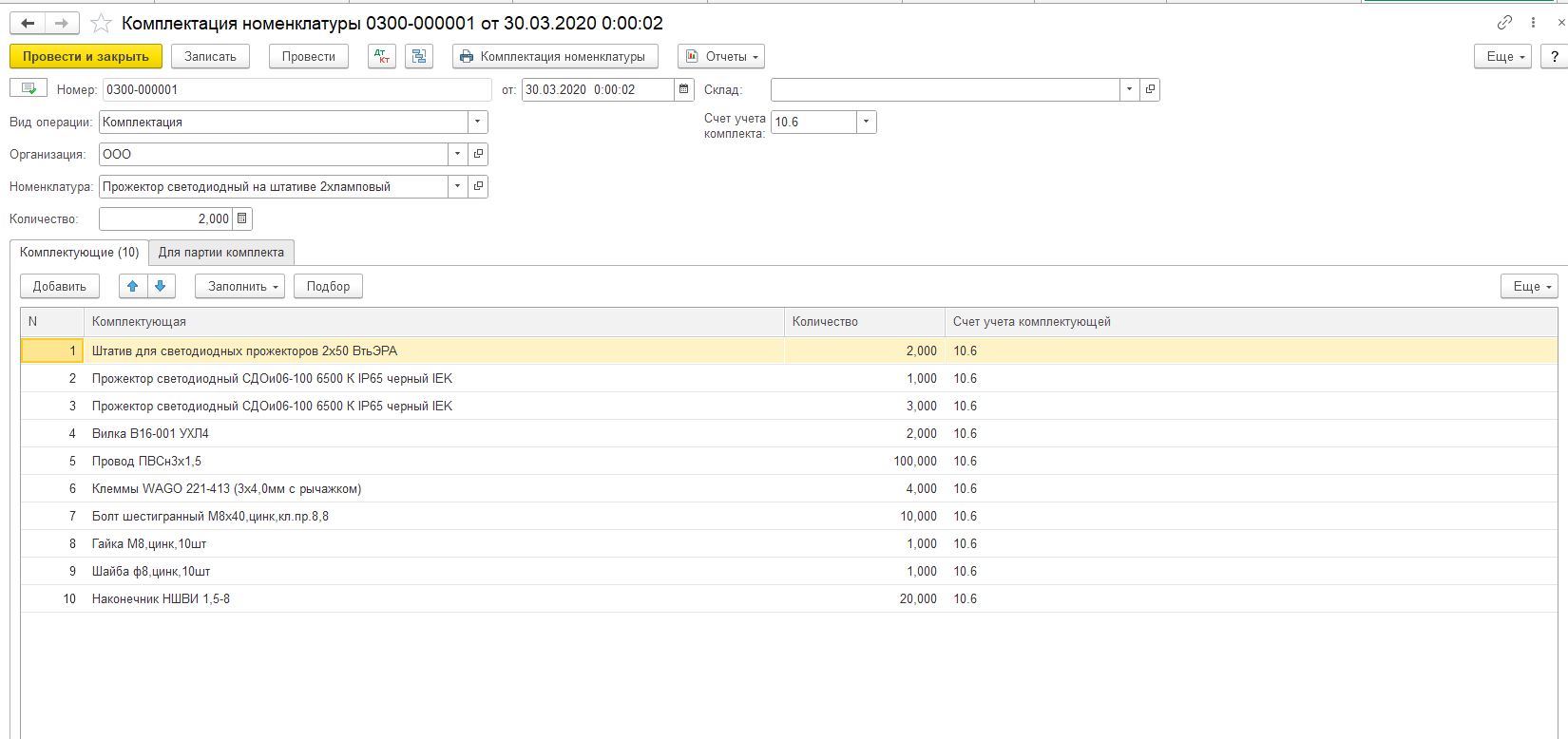The width and height of the screenshot is (1568, 739).
Task: Go forward with the right arrow button
Action: (62, 23)
